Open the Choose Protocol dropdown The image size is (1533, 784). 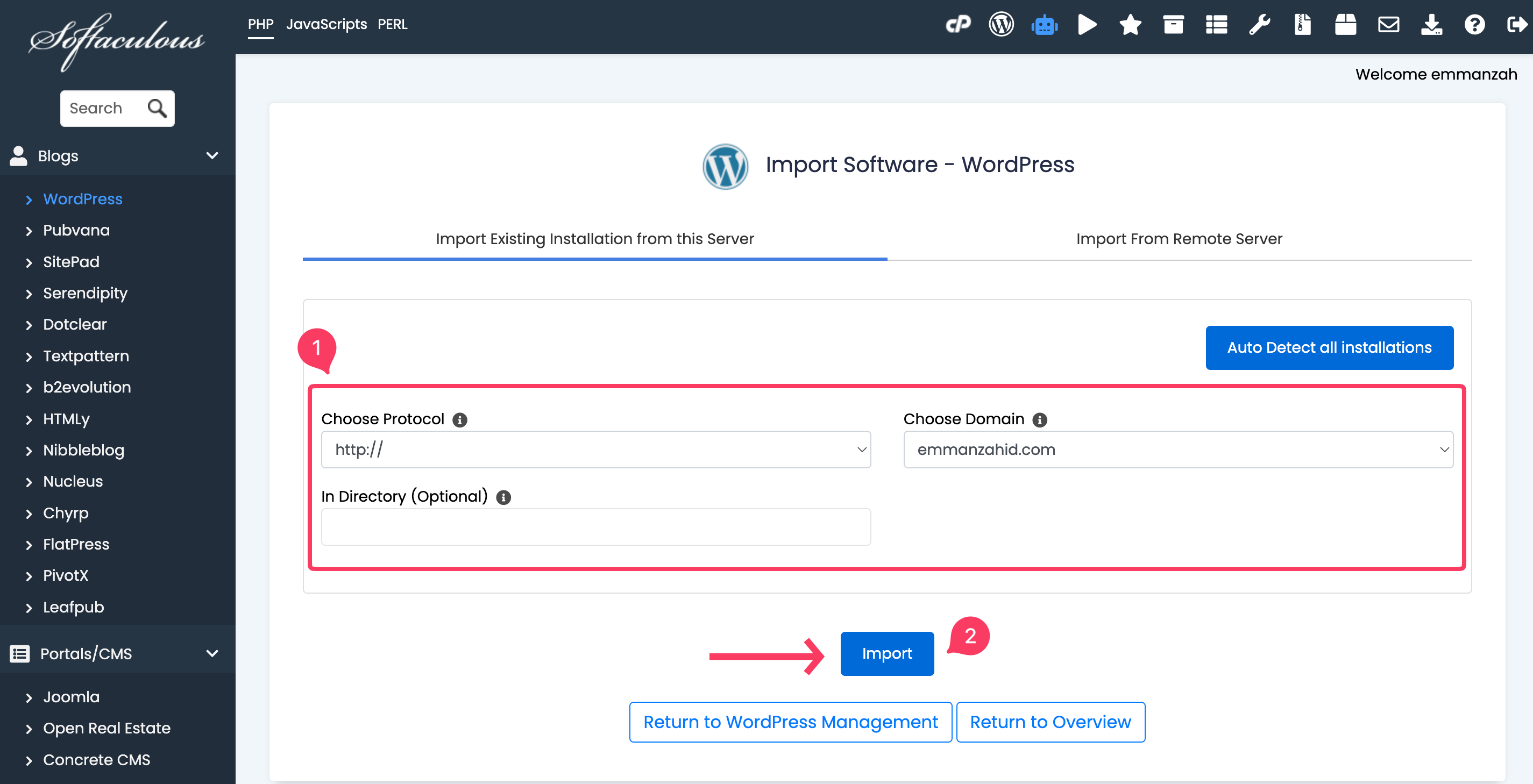tap(595, 449)
